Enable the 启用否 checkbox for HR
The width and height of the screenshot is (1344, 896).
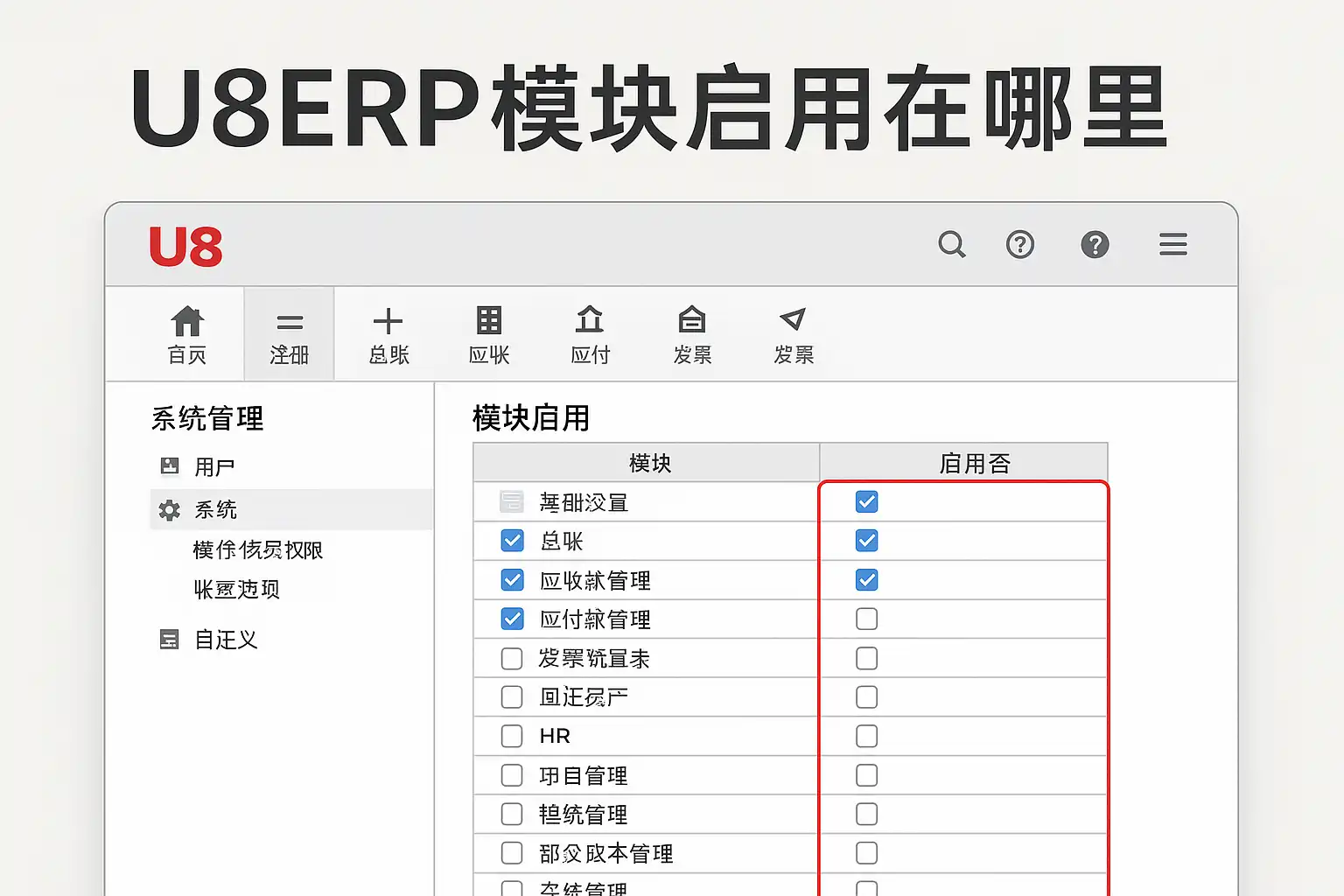866,736
